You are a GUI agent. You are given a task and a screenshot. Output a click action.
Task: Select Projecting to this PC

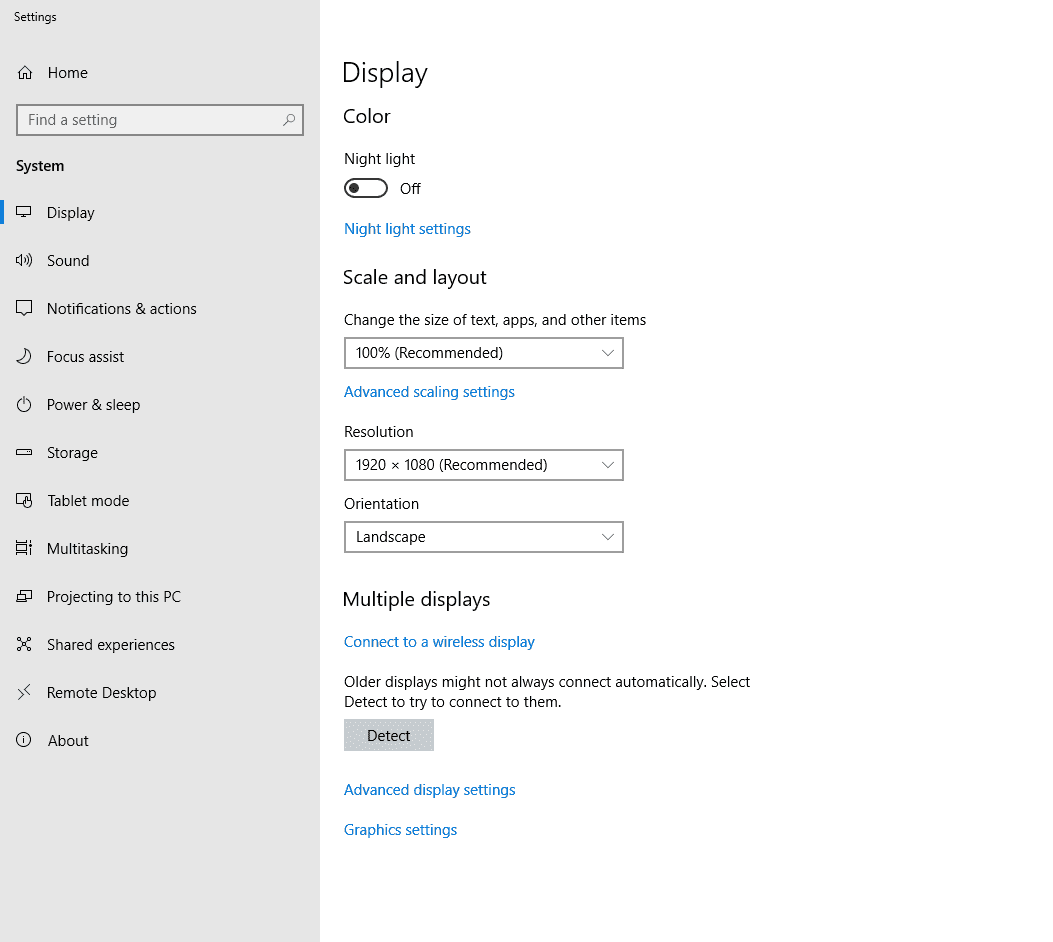[24, 596]
